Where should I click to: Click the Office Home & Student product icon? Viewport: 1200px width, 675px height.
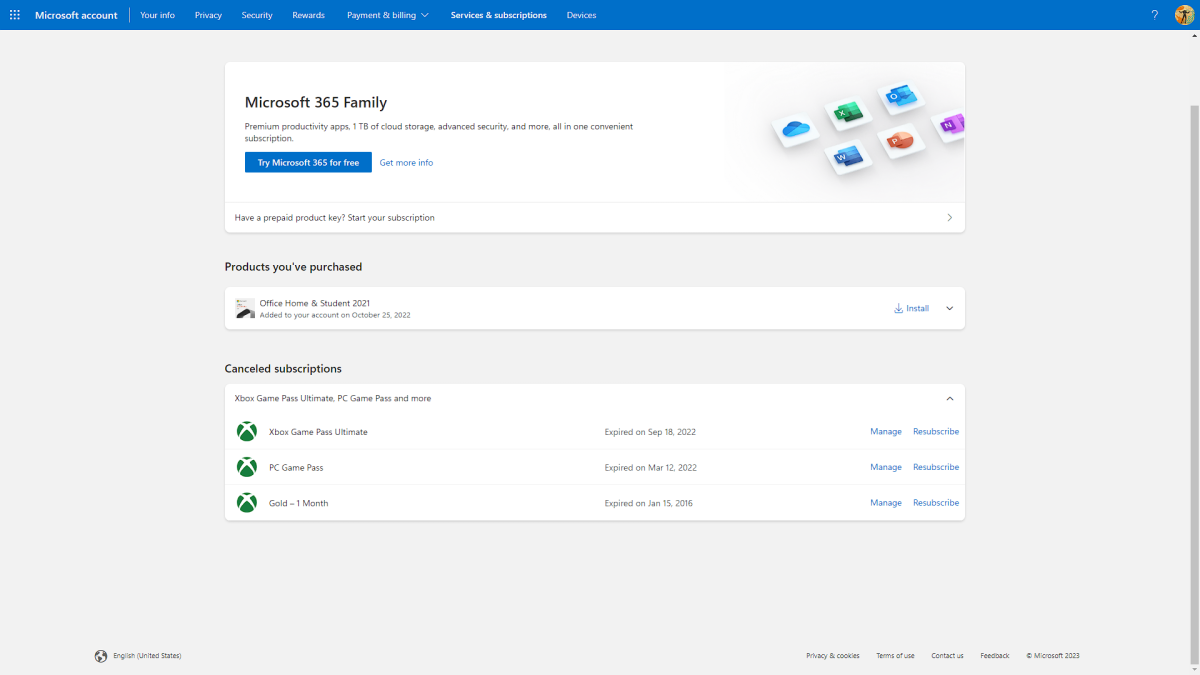244,308
